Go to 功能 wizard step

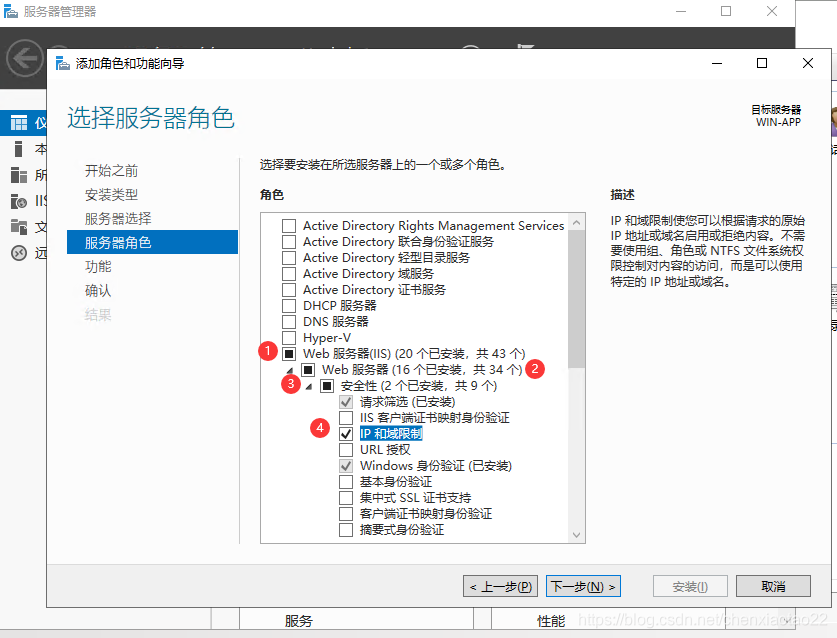[x=98, y=266]
